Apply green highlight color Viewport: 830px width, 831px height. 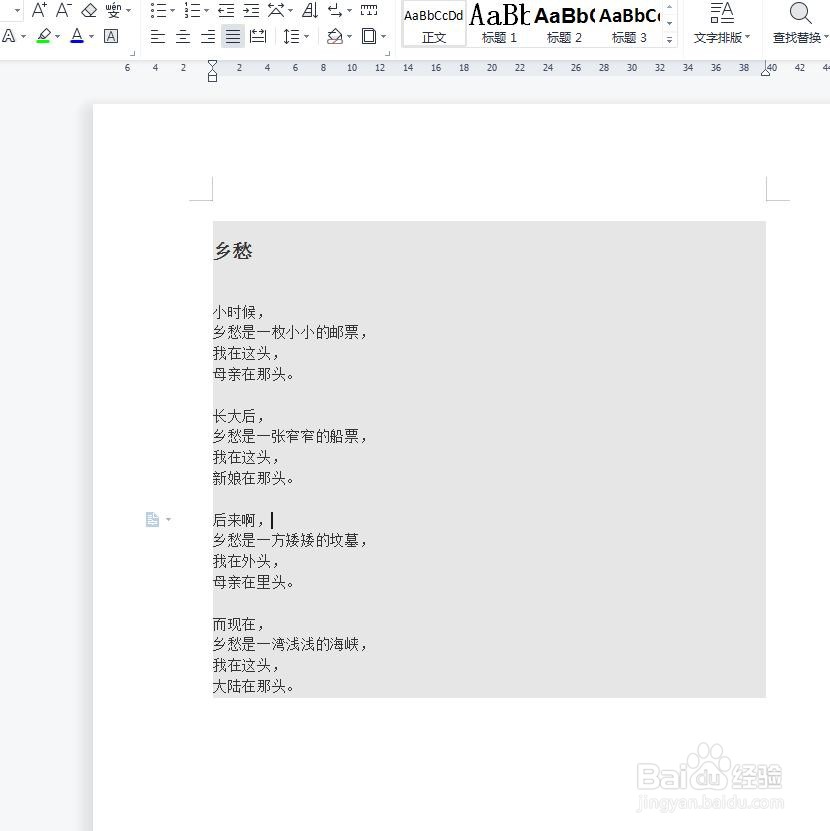[43, 36]
